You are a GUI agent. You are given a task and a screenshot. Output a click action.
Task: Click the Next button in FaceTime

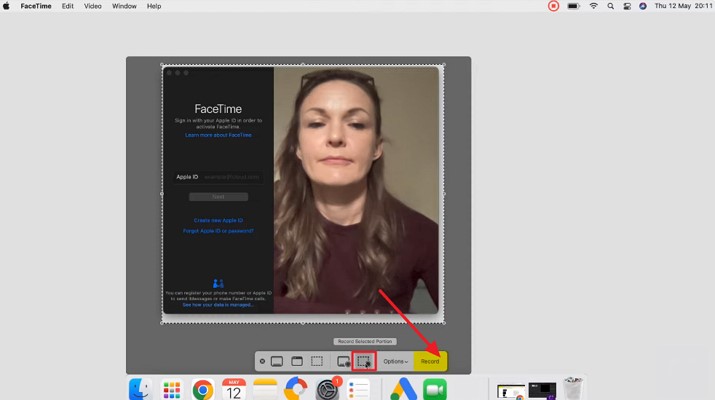218,197
